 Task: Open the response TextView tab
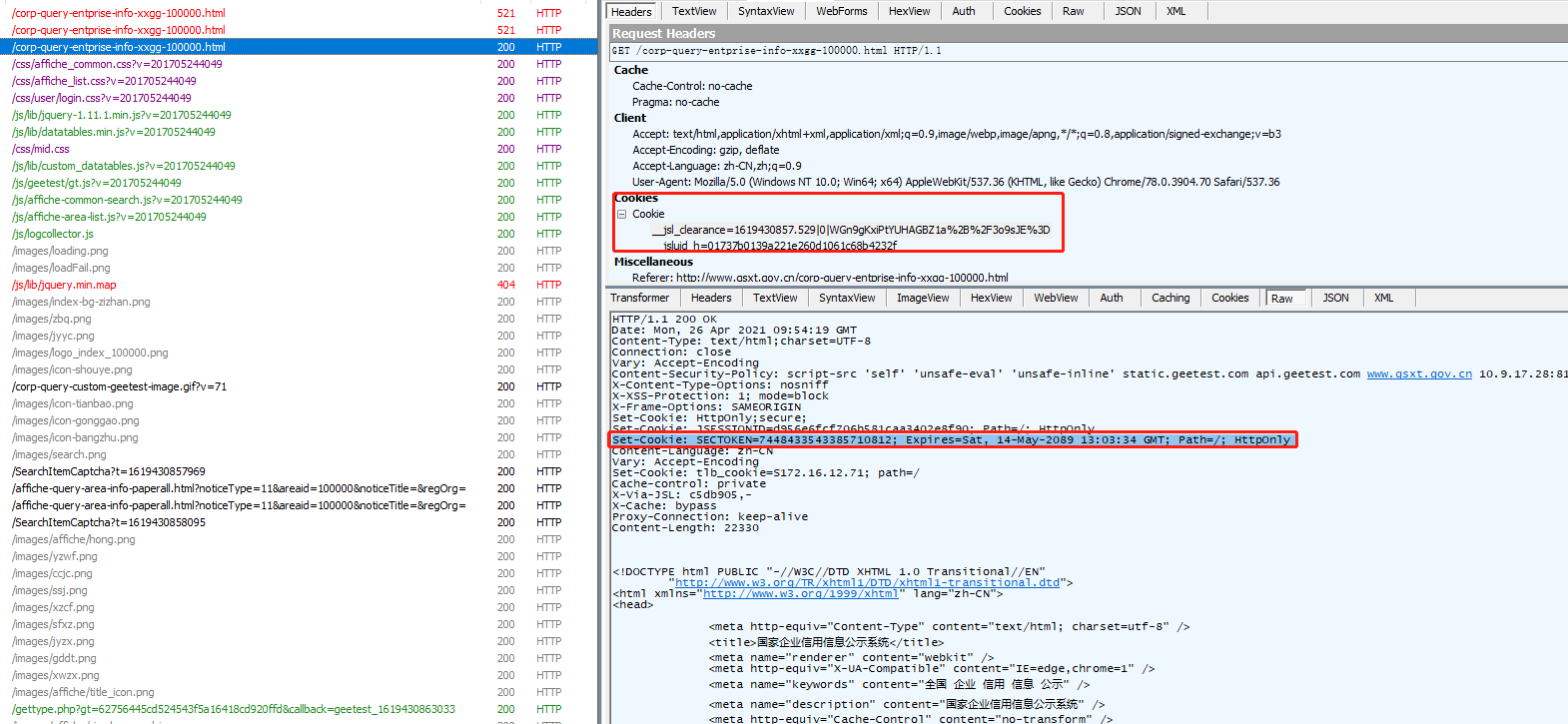tap(775, 298)
